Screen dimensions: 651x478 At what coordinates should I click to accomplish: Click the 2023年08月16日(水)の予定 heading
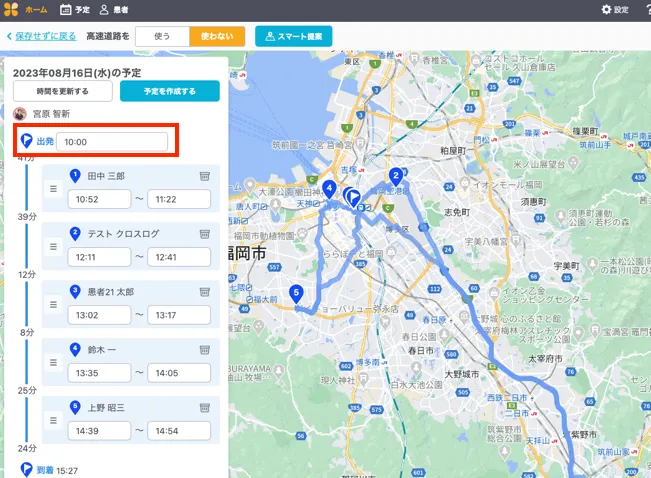click(77, 73)
